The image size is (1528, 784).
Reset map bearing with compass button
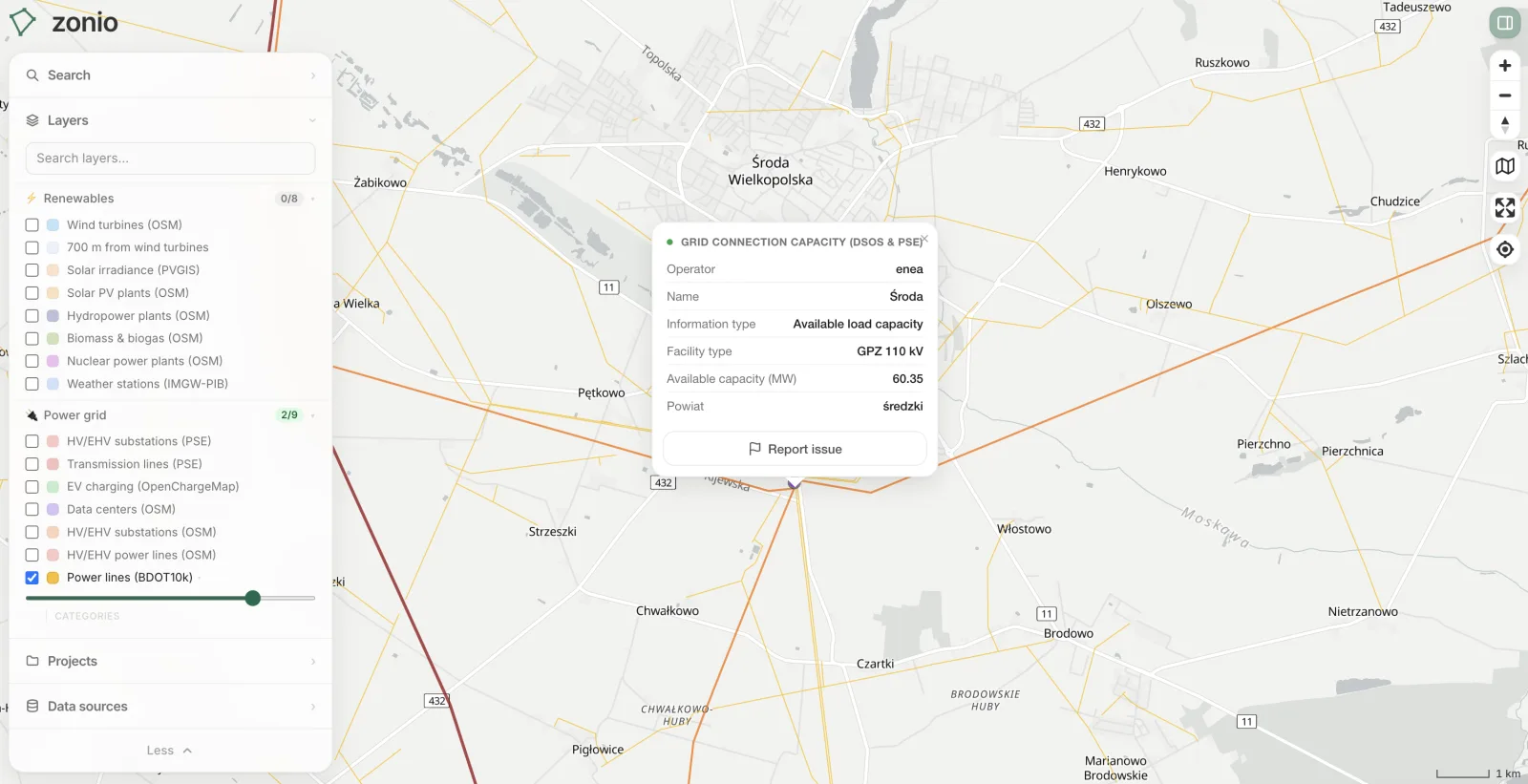(x=1505, y=124)
